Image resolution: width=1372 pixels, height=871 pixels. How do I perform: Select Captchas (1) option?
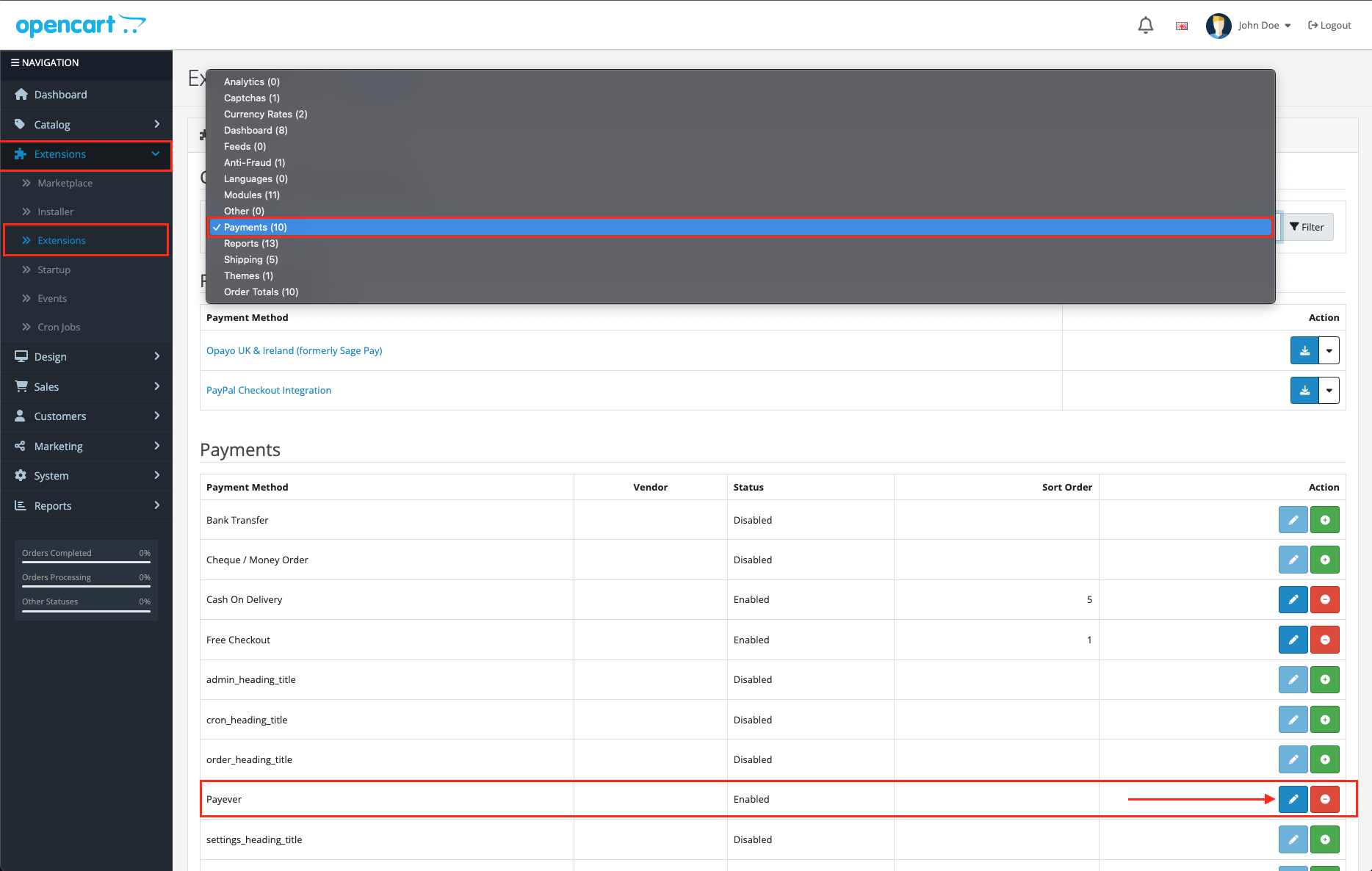740,98
